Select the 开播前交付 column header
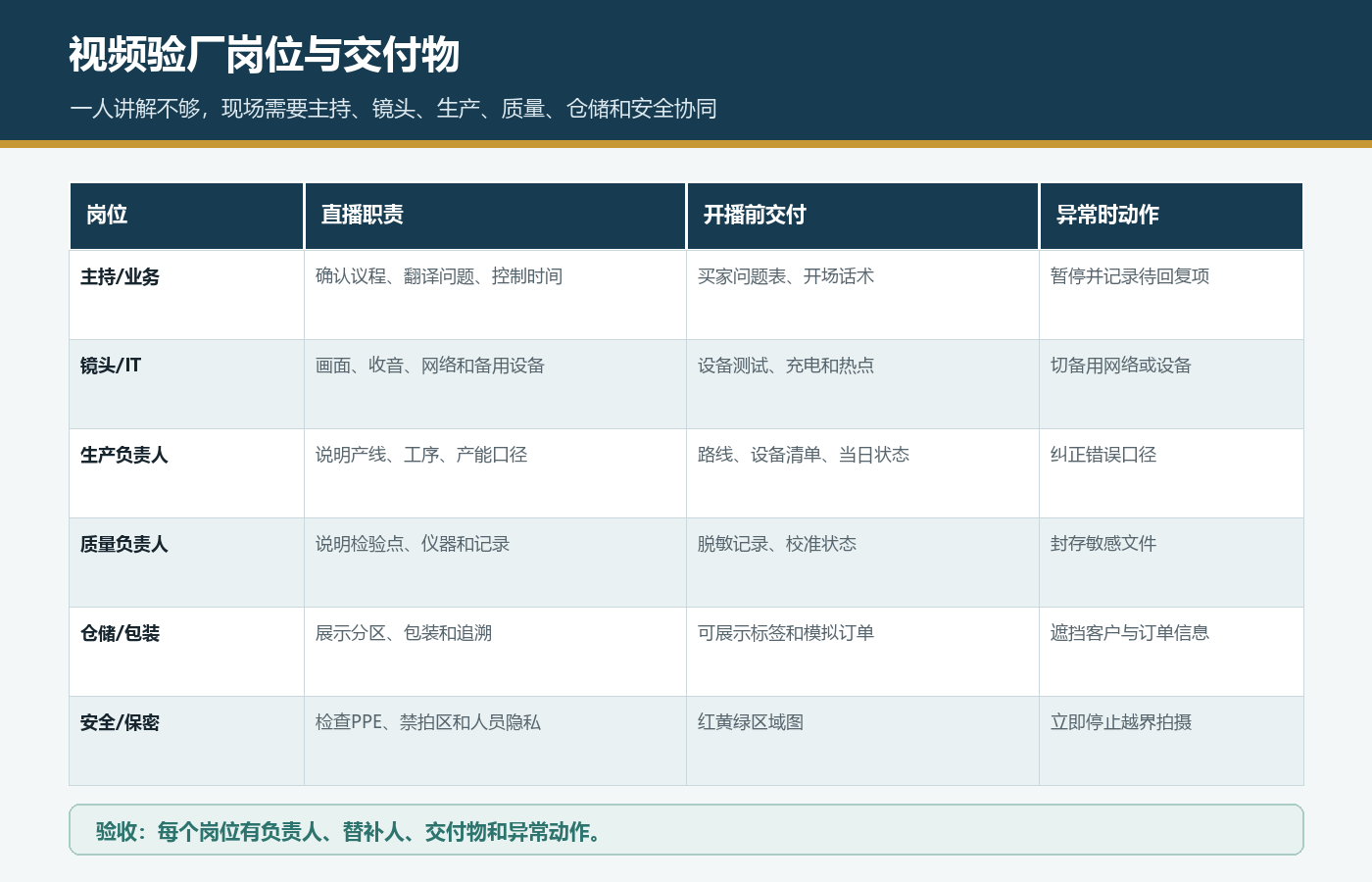The height and width of the screenshot is (882, 1372). click(862, 216)
